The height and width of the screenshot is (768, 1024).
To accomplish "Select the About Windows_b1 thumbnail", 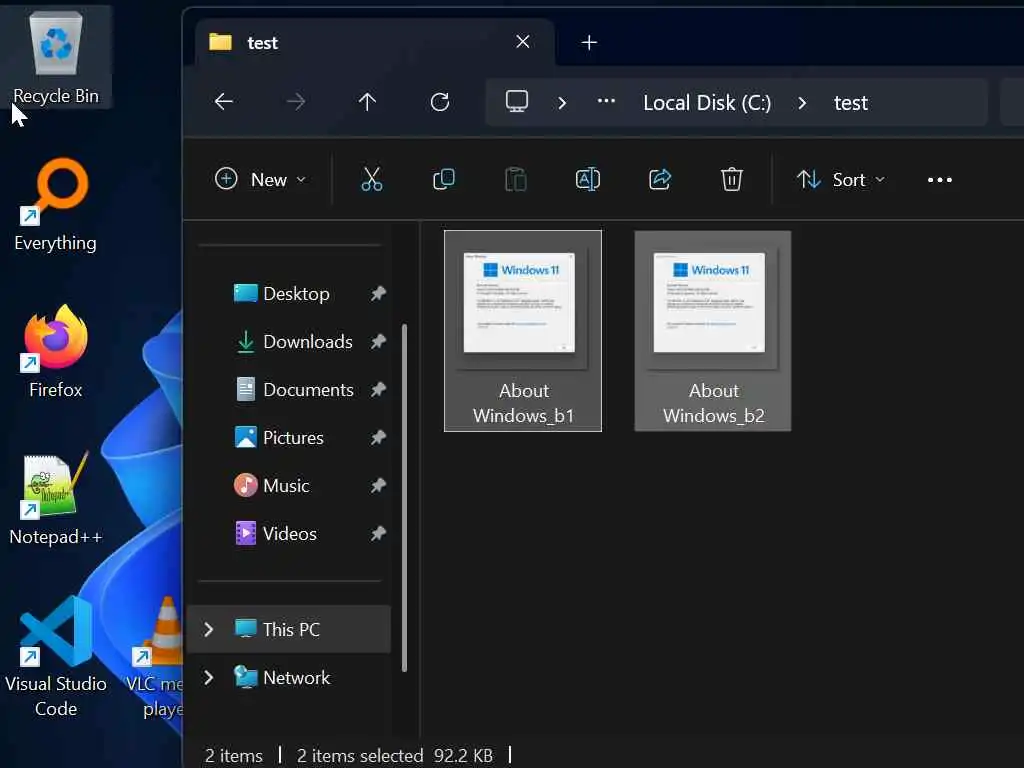I will pyautogui.click(x=522, y=330).
